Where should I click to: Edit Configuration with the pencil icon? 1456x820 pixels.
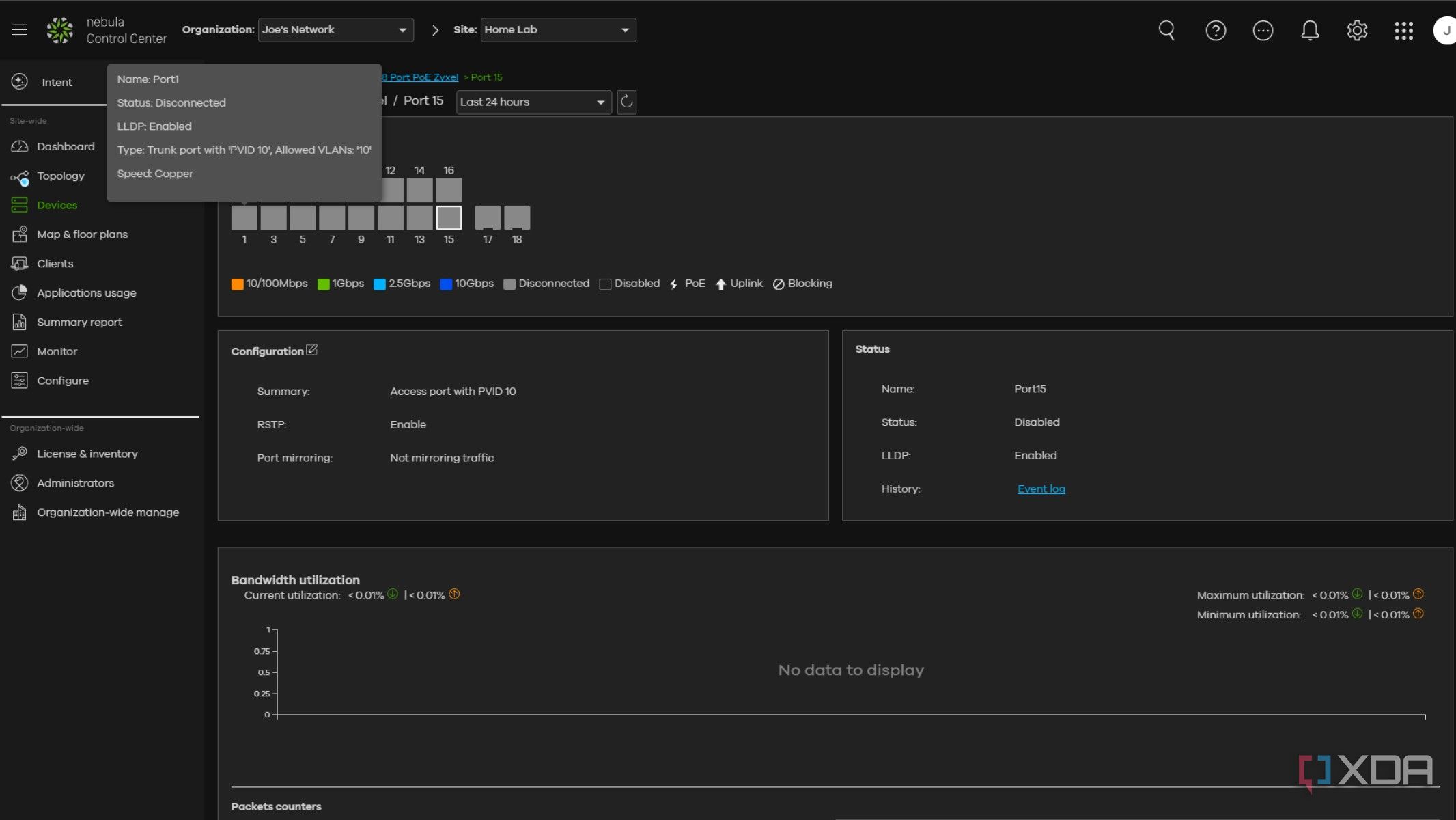(312, 350)
